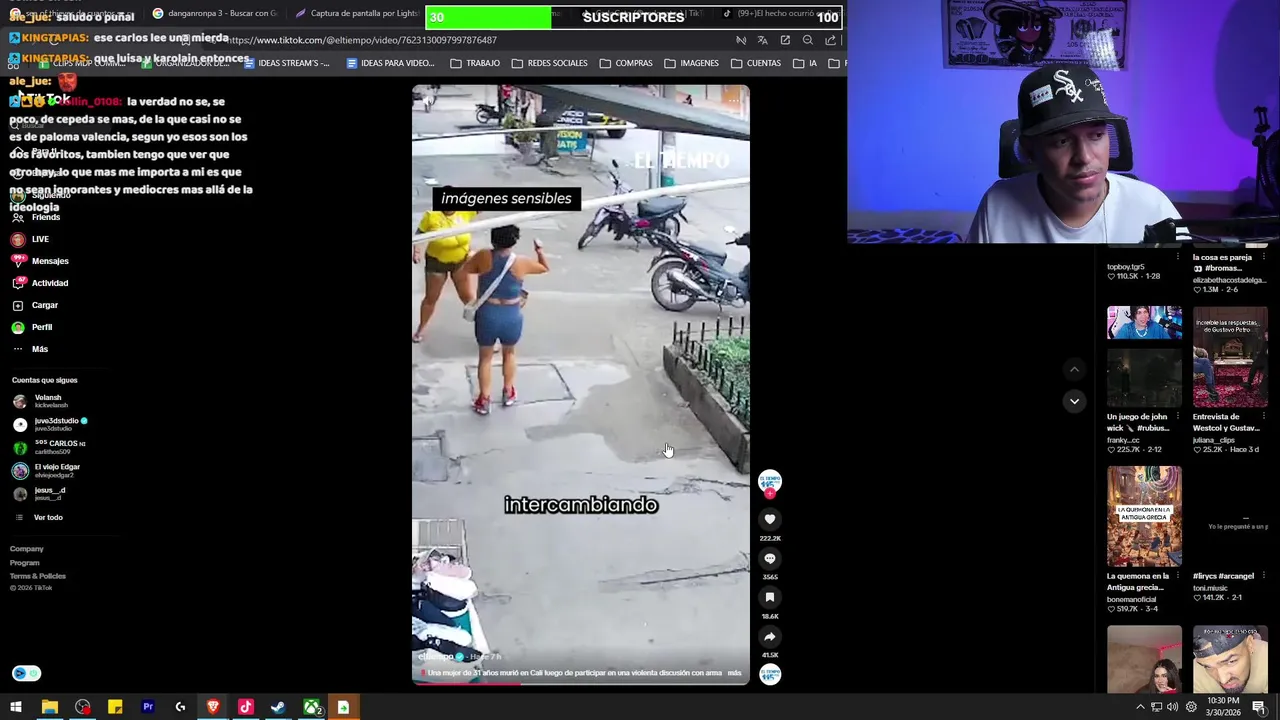The image size is (1280, 720).
Task: Save video with the bookmark icon
Action: coord(769,597)
